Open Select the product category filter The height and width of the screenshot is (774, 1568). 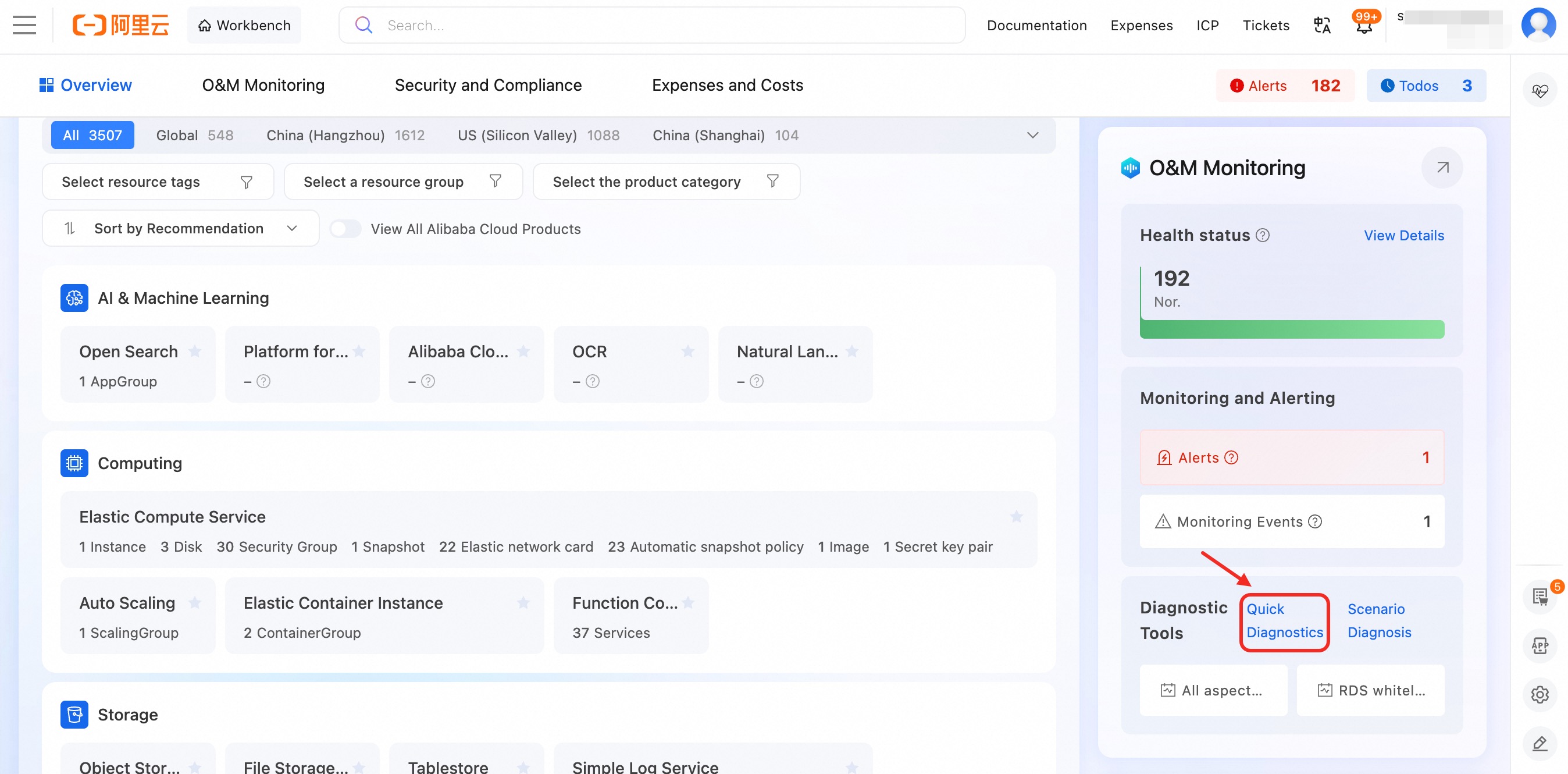666,182
